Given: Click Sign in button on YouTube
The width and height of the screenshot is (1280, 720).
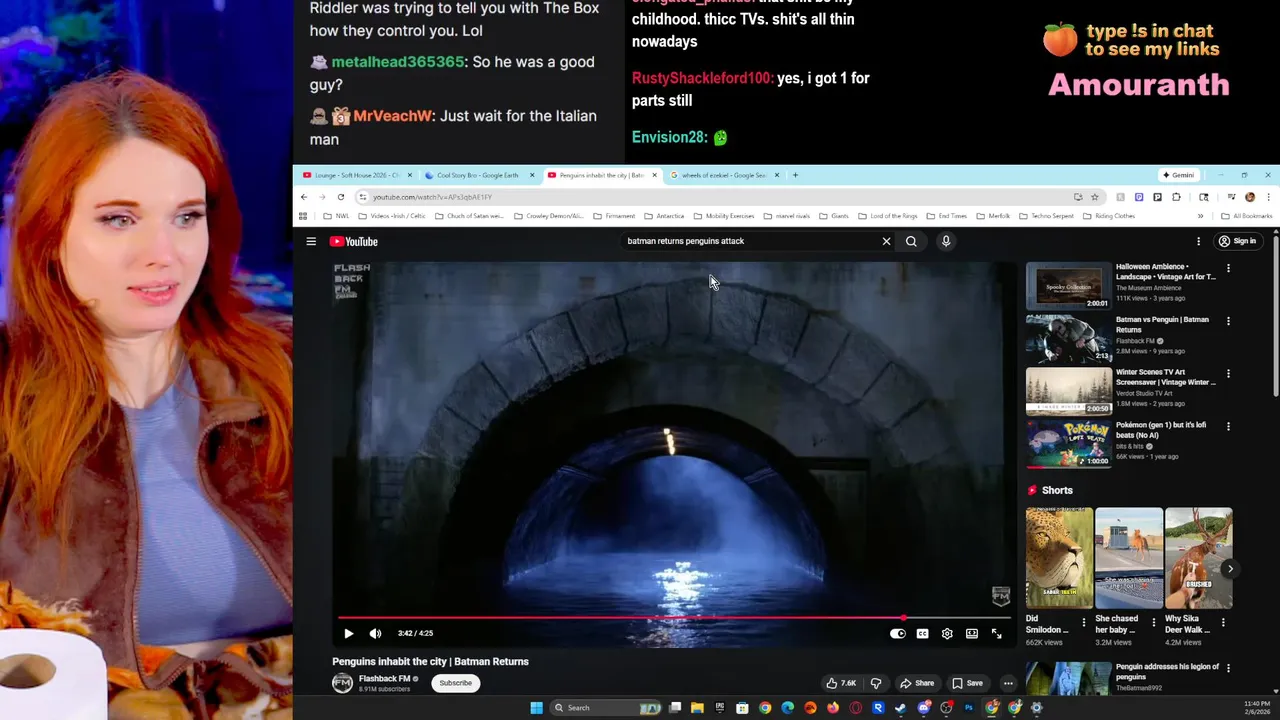Looking at the screenshot, I should [1237, 241].
